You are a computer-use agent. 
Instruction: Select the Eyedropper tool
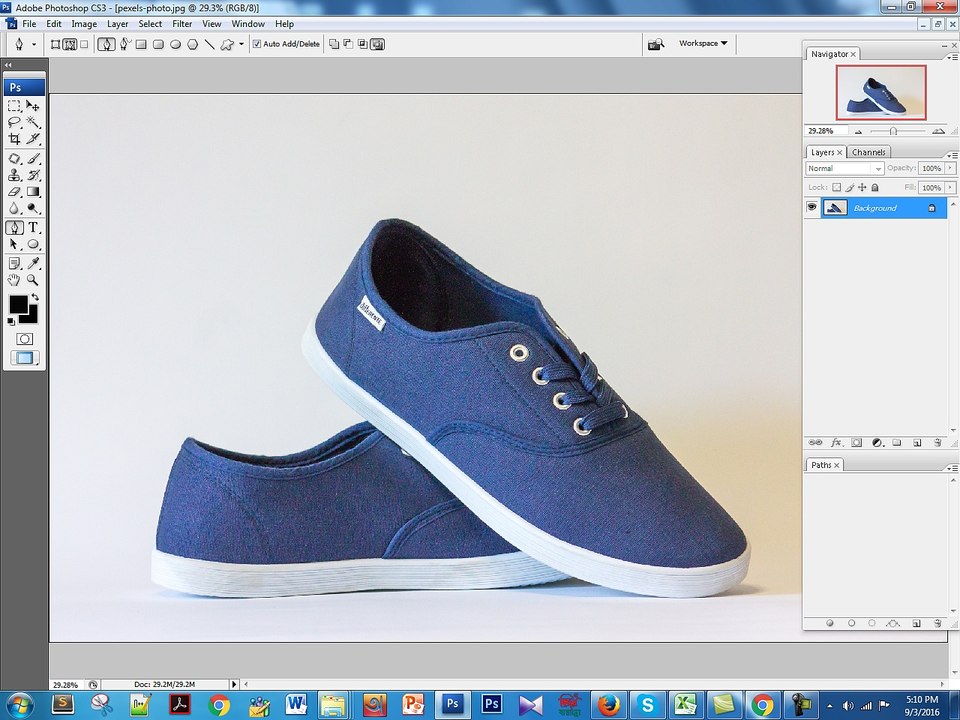pyautogui.click(x=33, y=263)
